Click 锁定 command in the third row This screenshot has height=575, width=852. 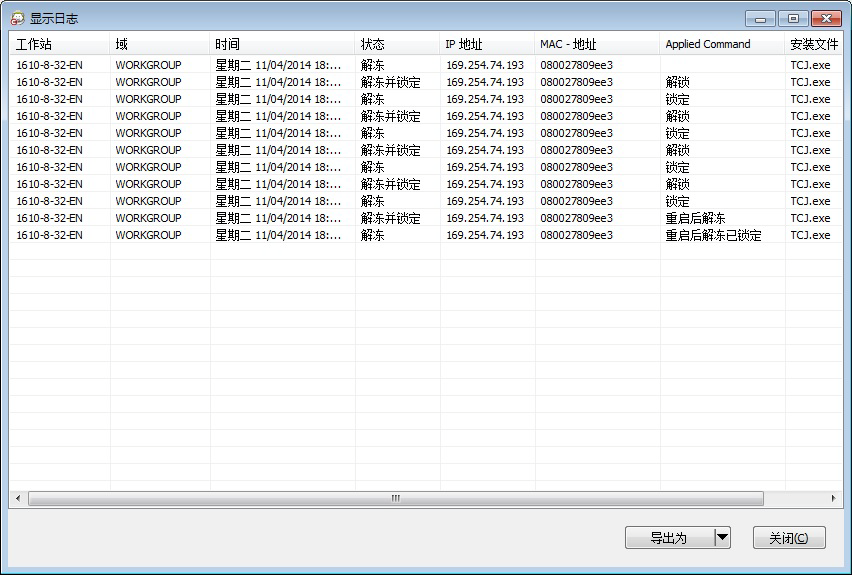[677, 99]
